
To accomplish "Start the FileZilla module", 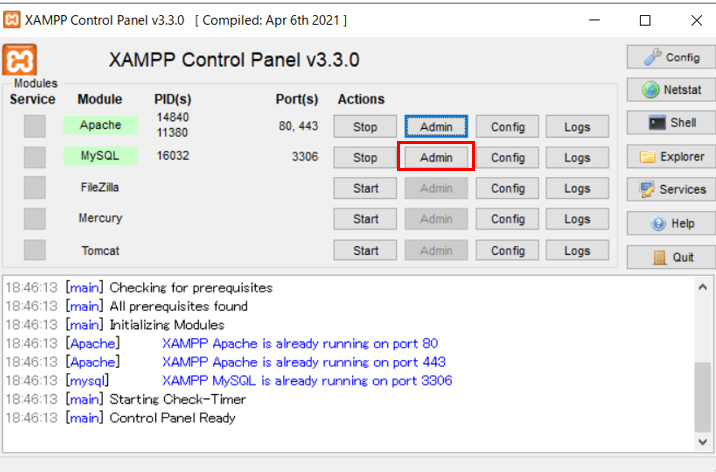I will (365, 188).
